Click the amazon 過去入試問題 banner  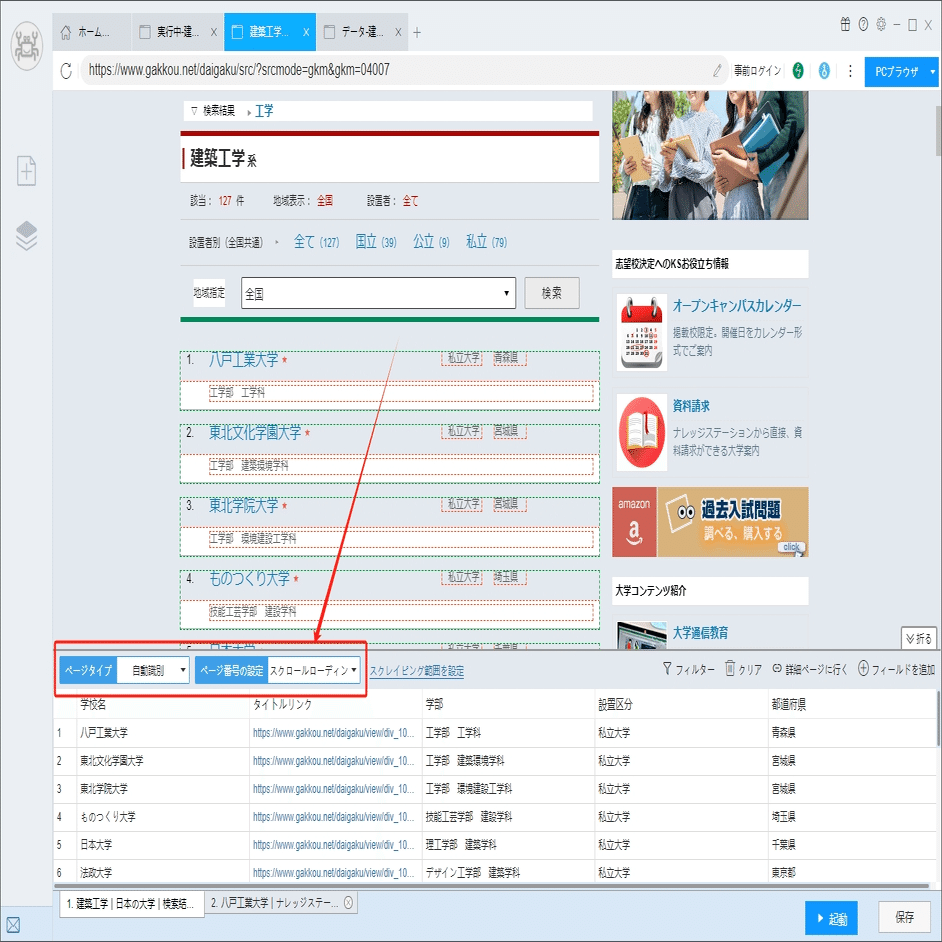[710, 522]
